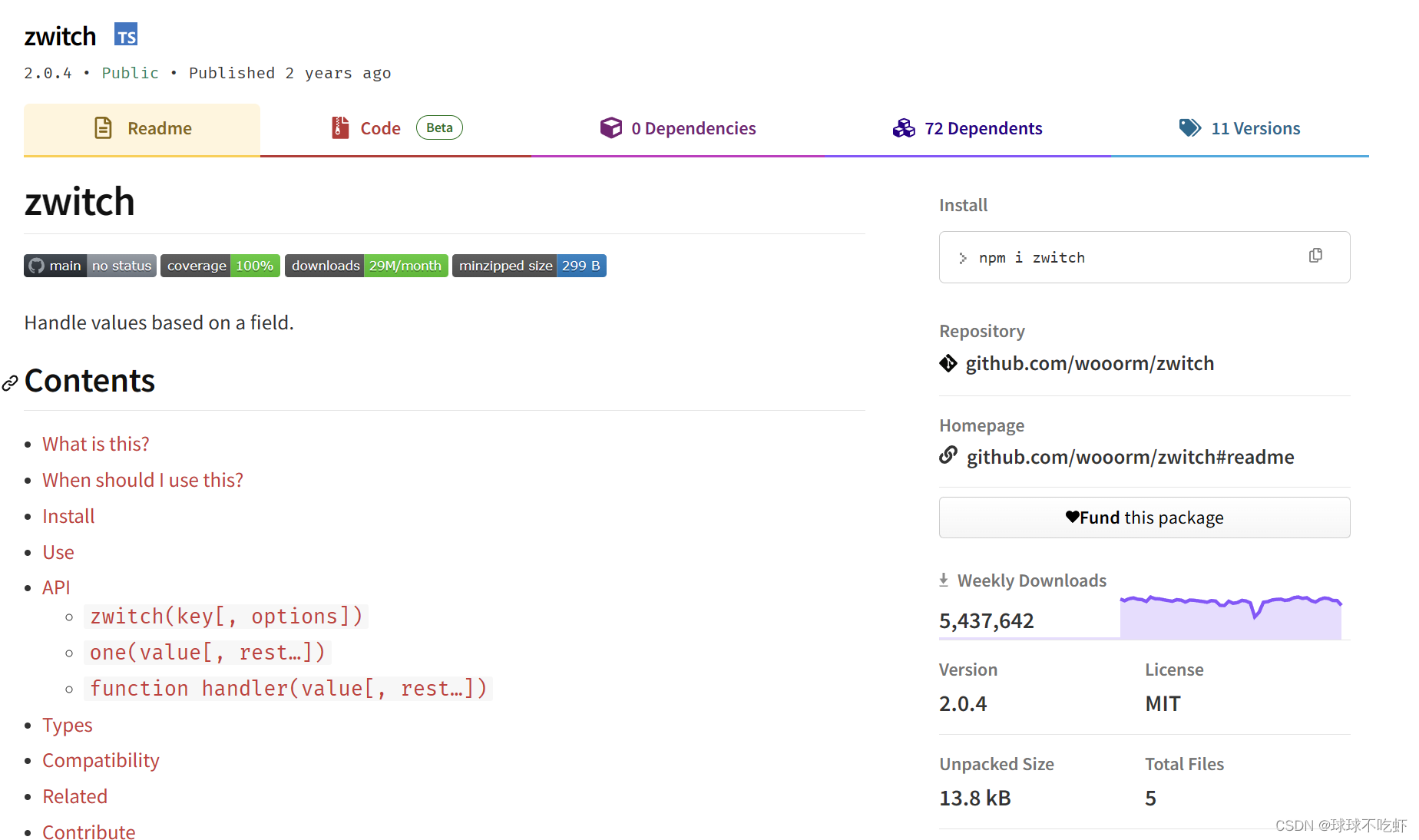Go to 'When should I use this?' section
1419x840 pixels.
point(143,480)
